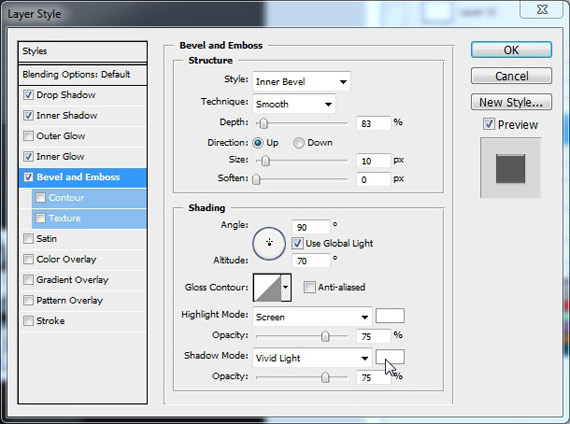Enable the Color Overlay checkbox
The height and width of the screenshot is (424, 570).
point(28,259)
